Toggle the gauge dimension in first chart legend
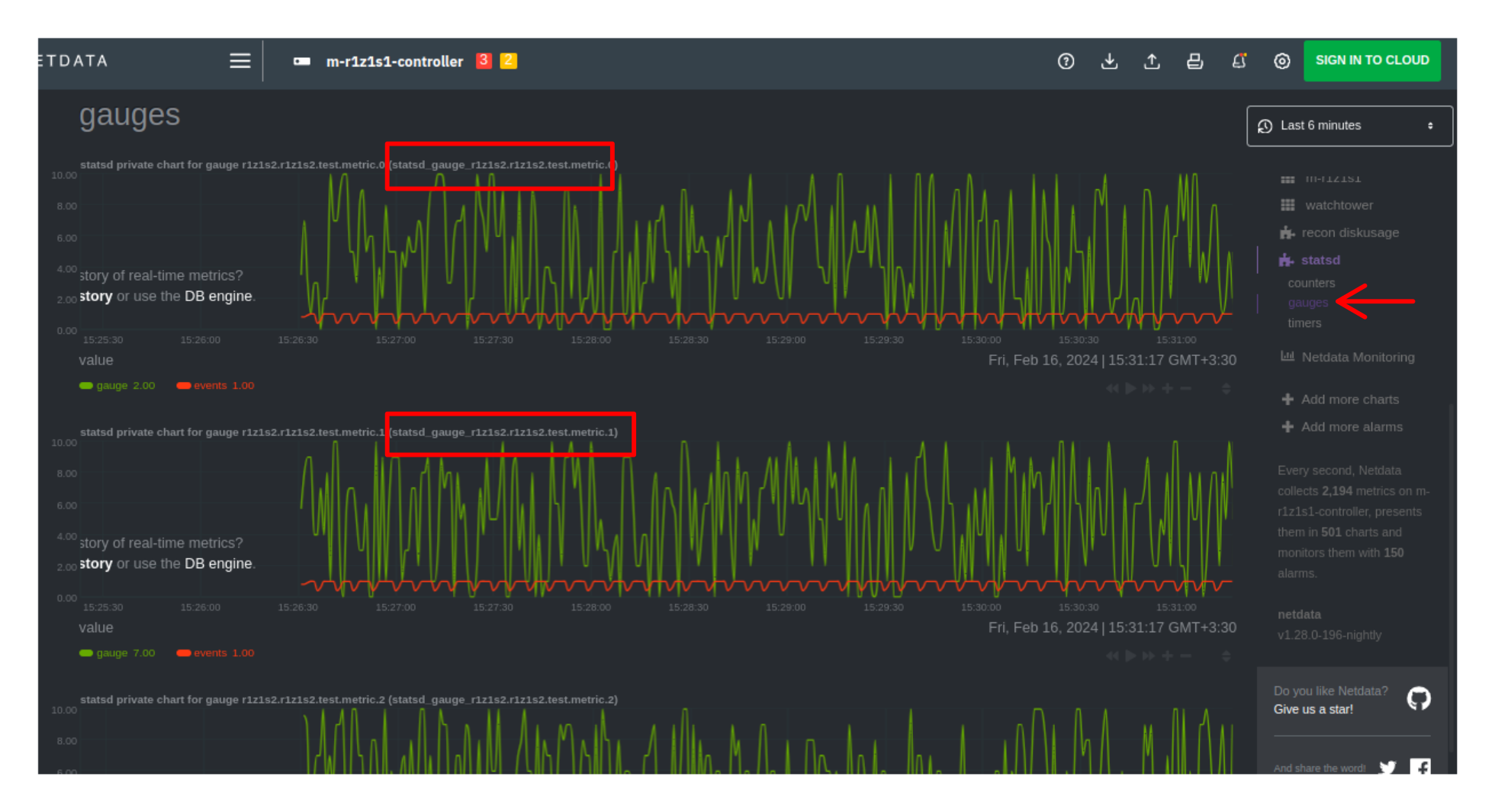Image resolution: width=1495 pixels, height=812 pixels. 117,386
